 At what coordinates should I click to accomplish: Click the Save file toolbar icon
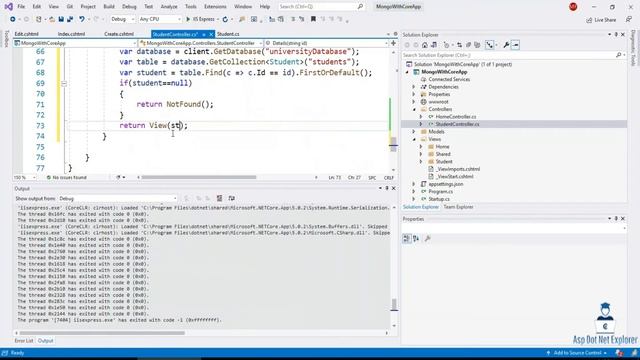click(x=61, y=19)
